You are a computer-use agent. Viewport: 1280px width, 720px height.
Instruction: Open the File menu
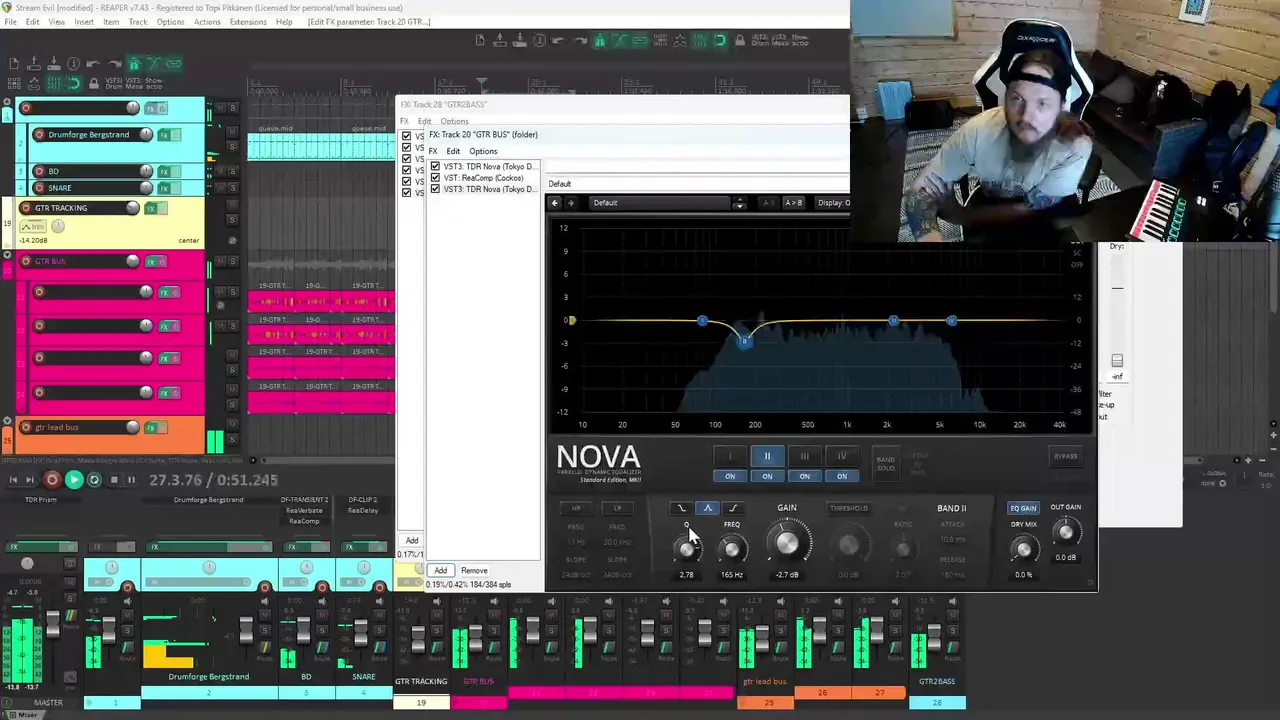(x=10, y=22)
